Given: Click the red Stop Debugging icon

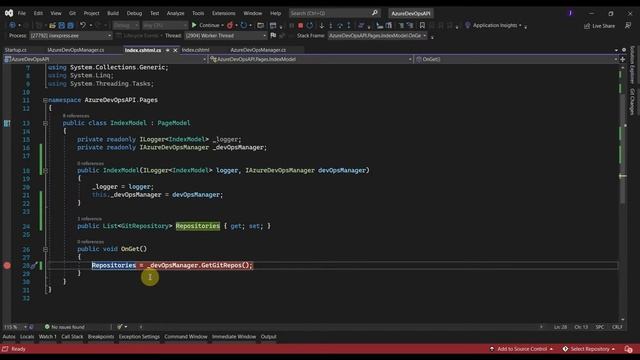Looking at the screenshot, I should coord(300,25).
